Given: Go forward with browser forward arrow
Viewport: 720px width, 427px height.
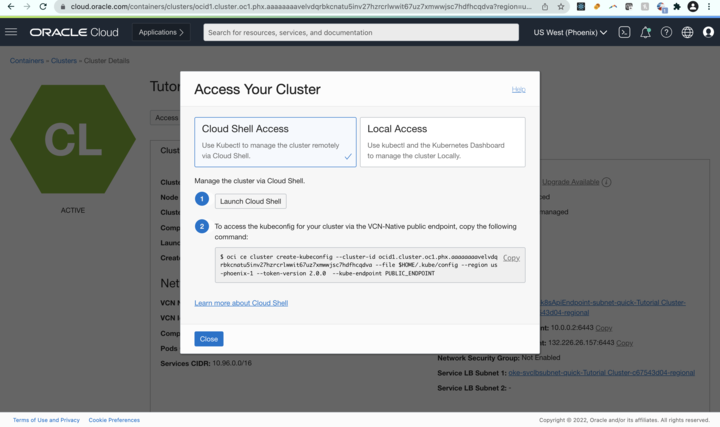Looking at the screenshot, I should (x=27, y=6).
